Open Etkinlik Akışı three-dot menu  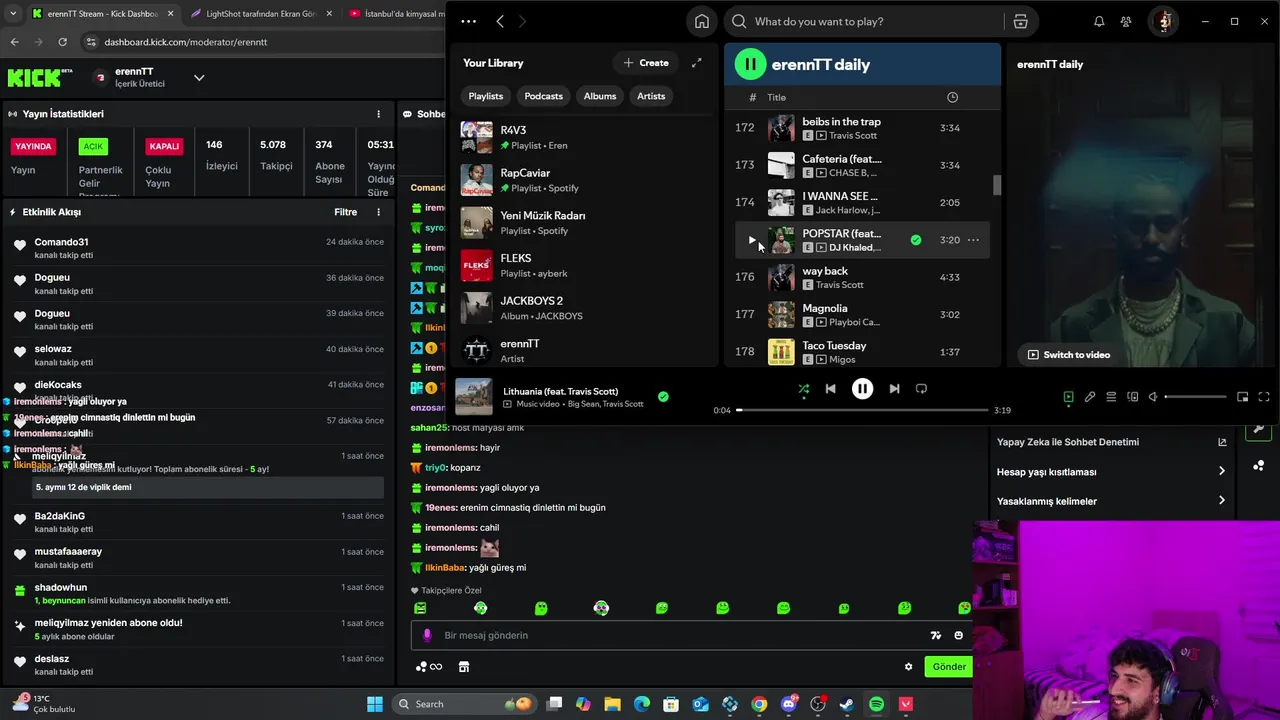[x=378, y=212]
